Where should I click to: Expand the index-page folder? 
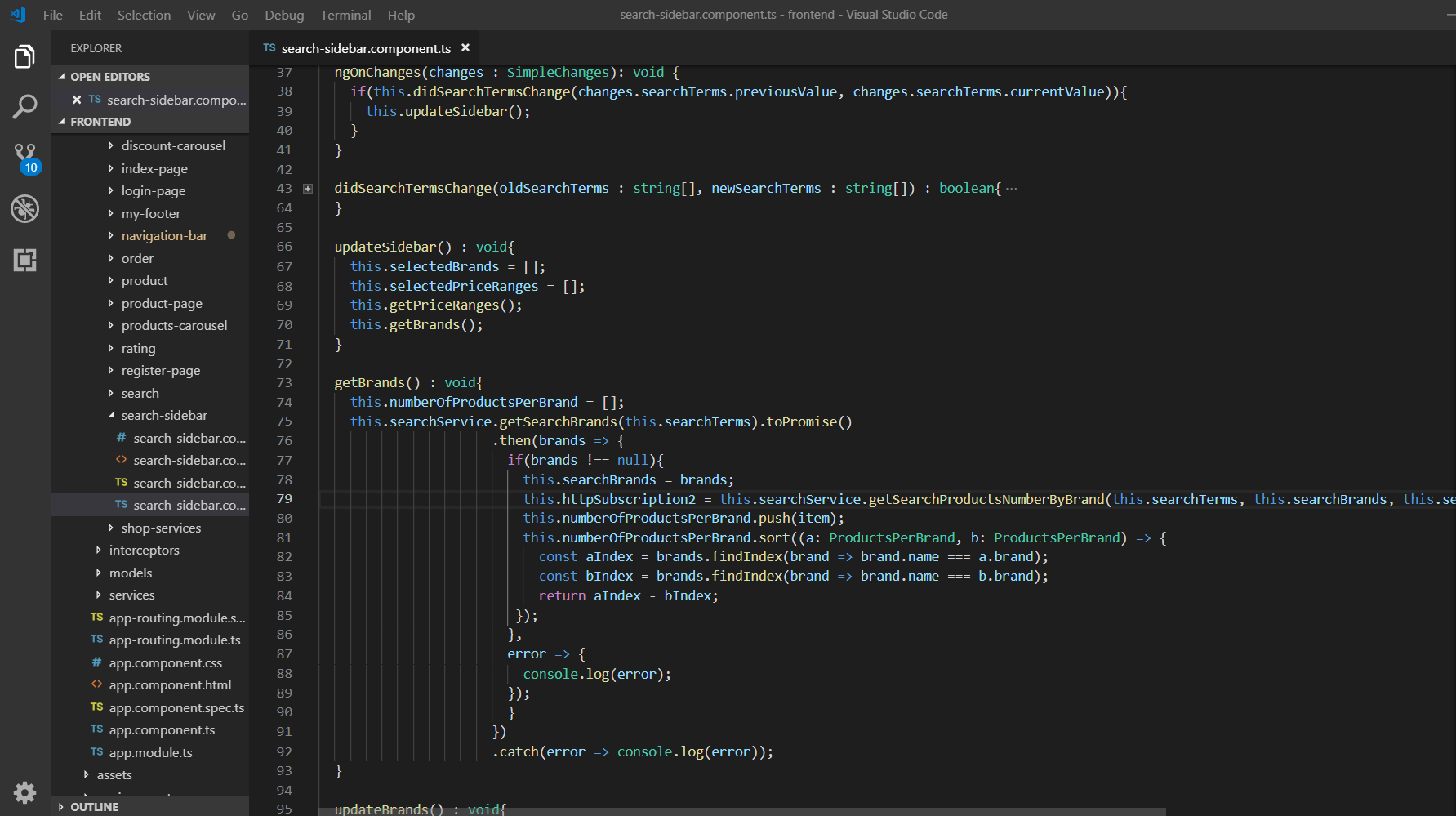click(x=154, y=168)
